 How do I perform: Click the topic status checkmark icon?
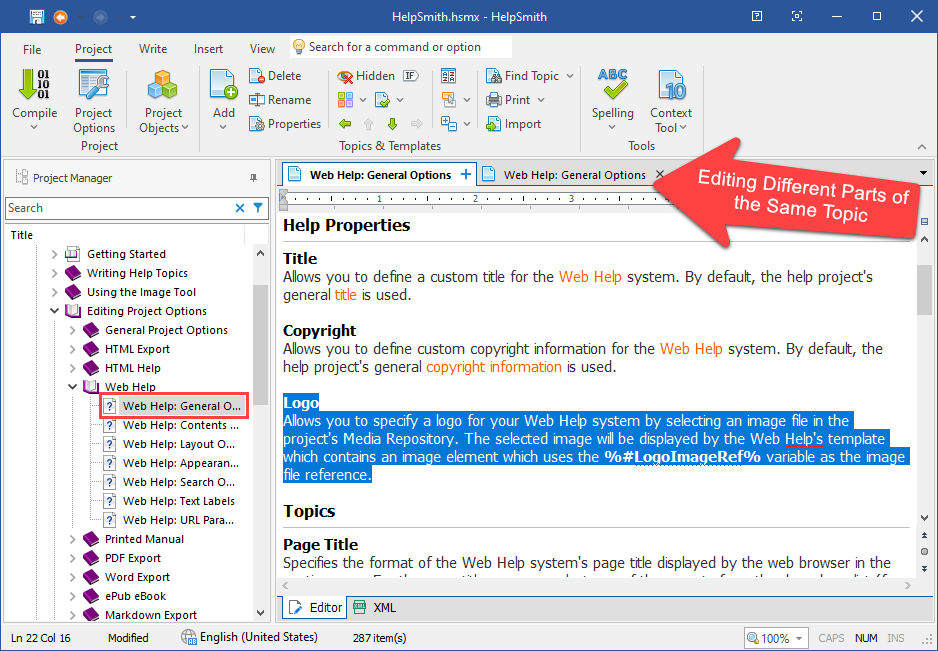382,100
